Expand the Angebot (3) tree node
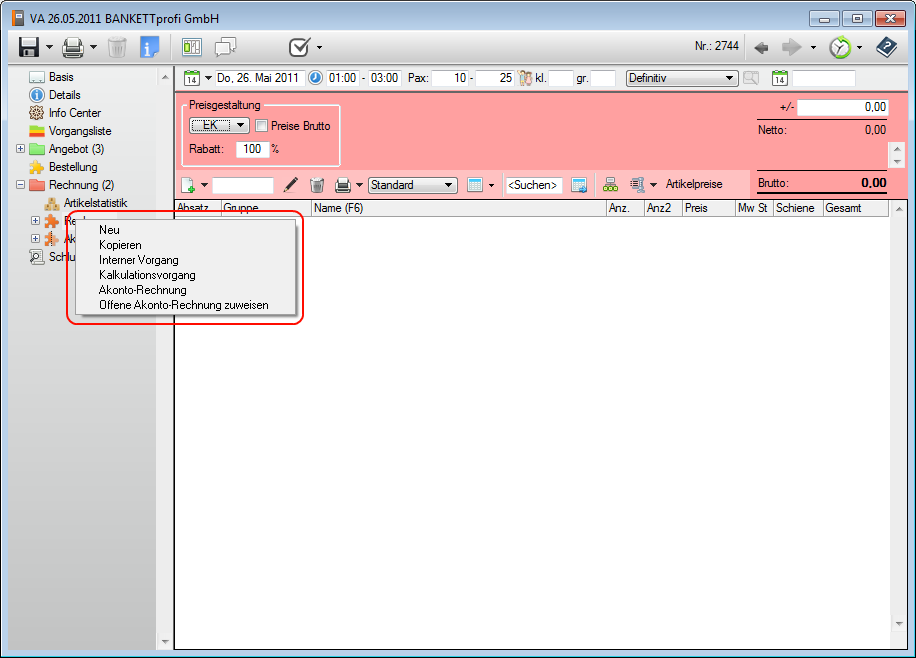 21,149
